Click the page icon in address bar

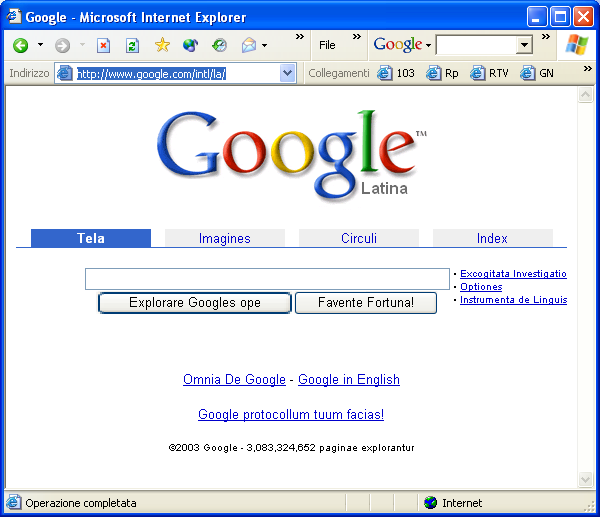coord(65,73)
